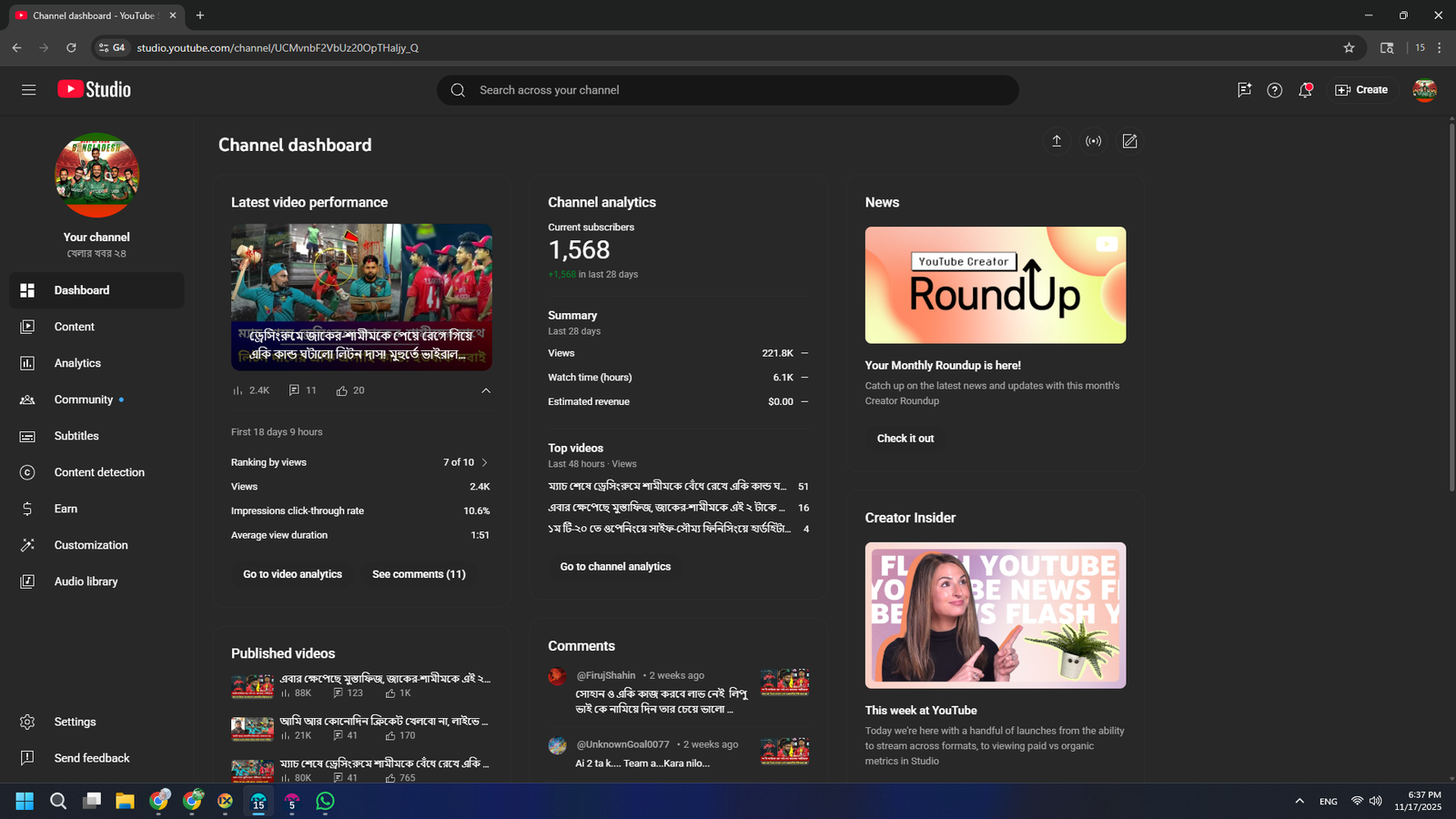Click See comments (11) button
This screenshot has height=819, width=1456.
[x=419, y=574]
